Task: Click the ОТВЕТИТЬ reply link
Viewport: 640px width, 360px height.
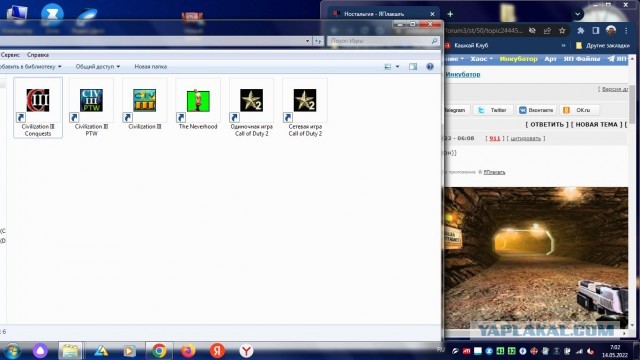Action: [547, 124]
